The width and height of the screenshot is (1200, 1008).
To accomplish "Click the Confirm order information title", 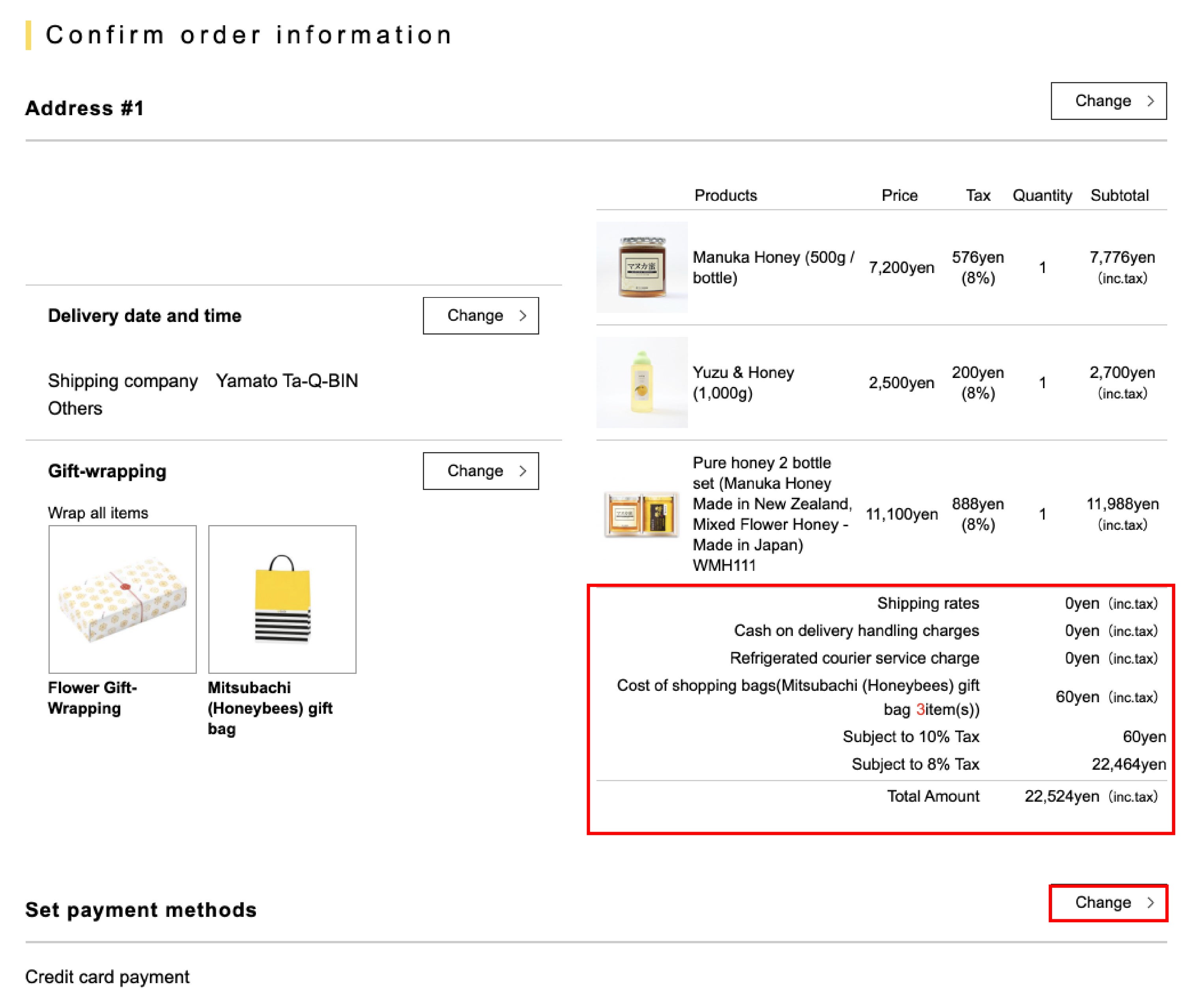I will click(249, 35).
